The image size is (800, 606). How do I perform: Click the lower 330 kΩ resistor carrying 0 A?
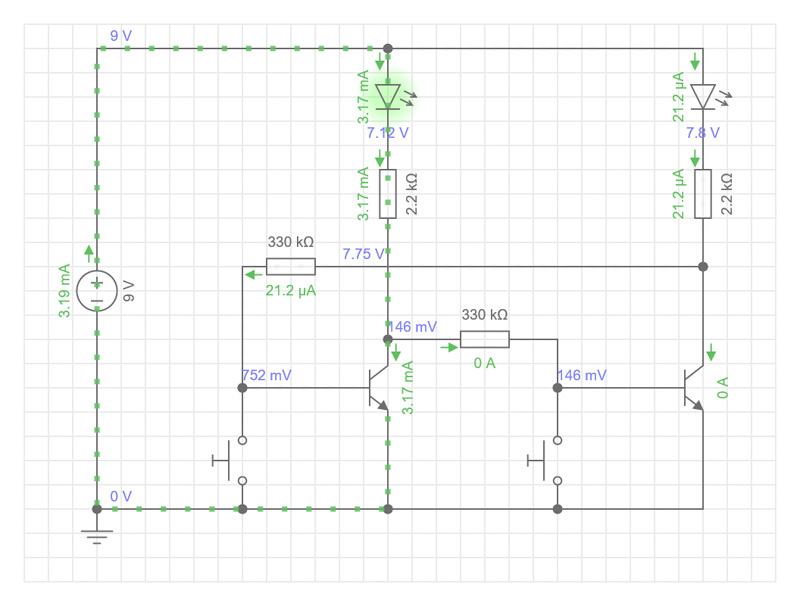click(485, 339)
